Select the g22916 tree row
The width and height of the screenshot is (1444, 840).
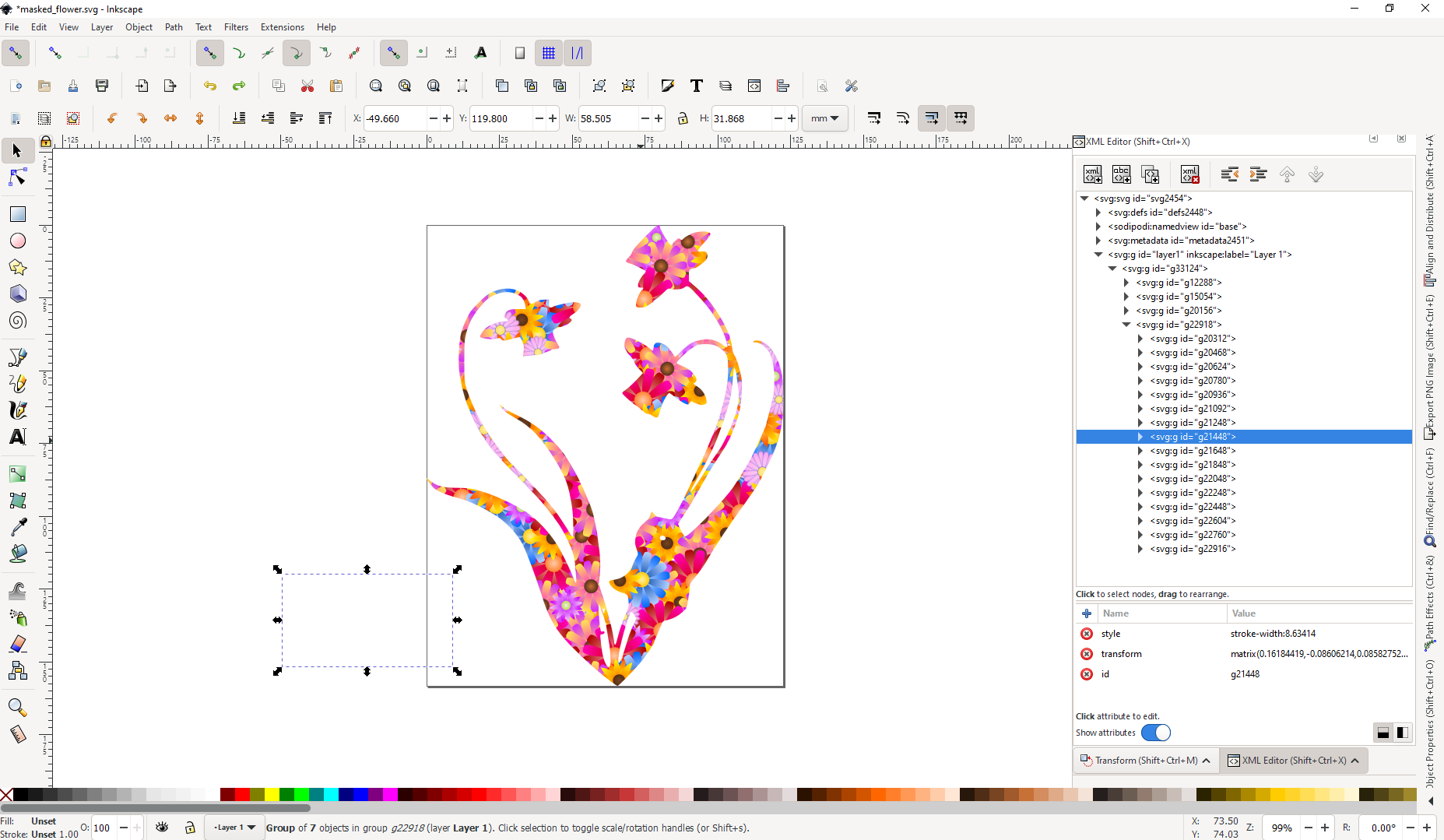pos(1244,549)
